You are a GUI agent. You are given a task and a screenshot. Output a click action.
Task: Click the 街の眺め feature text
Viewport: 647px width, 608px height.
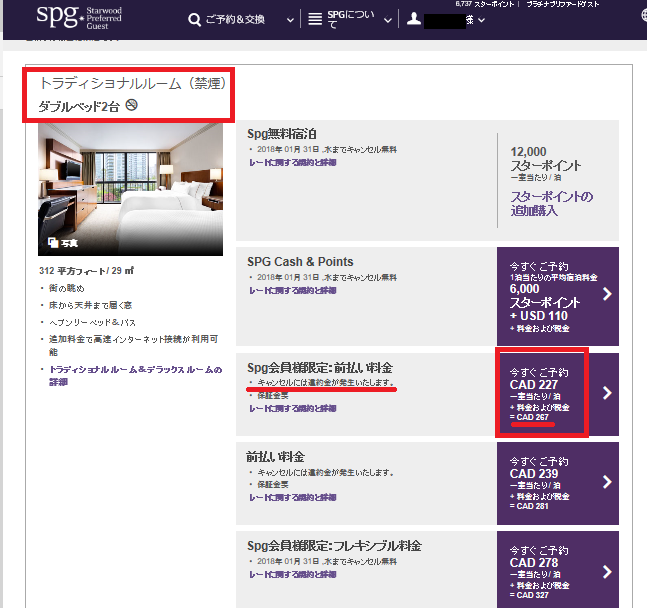pos(66,288)
